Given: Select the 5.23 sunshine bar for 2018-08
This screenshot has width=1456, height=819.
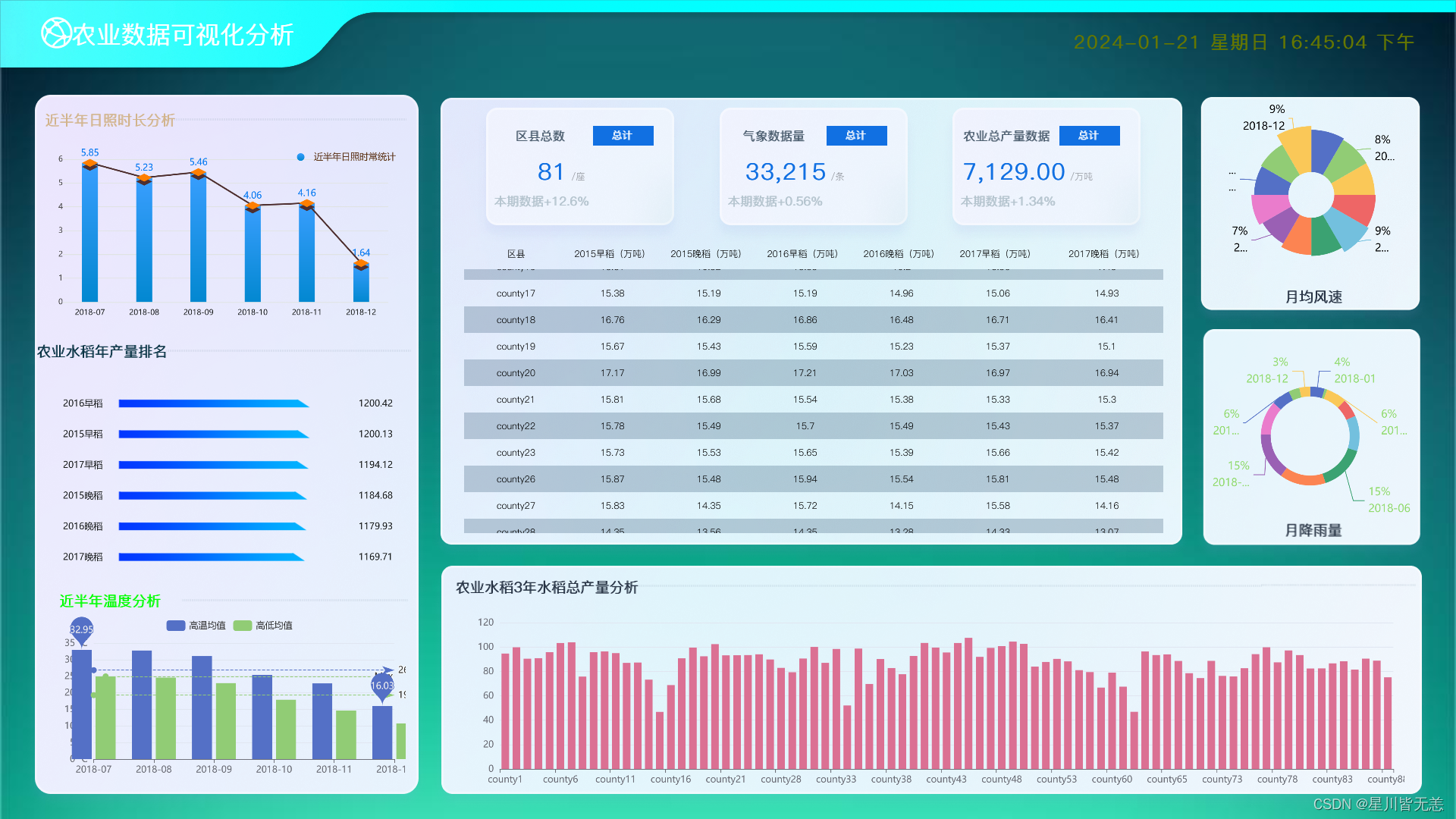Looking at the screenshot, I should pos(144,240).
